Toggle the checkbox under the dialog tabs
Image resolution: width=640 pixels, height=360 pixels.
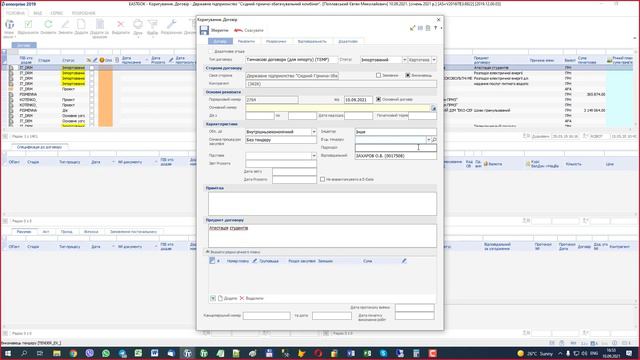(x=211, y=51)
